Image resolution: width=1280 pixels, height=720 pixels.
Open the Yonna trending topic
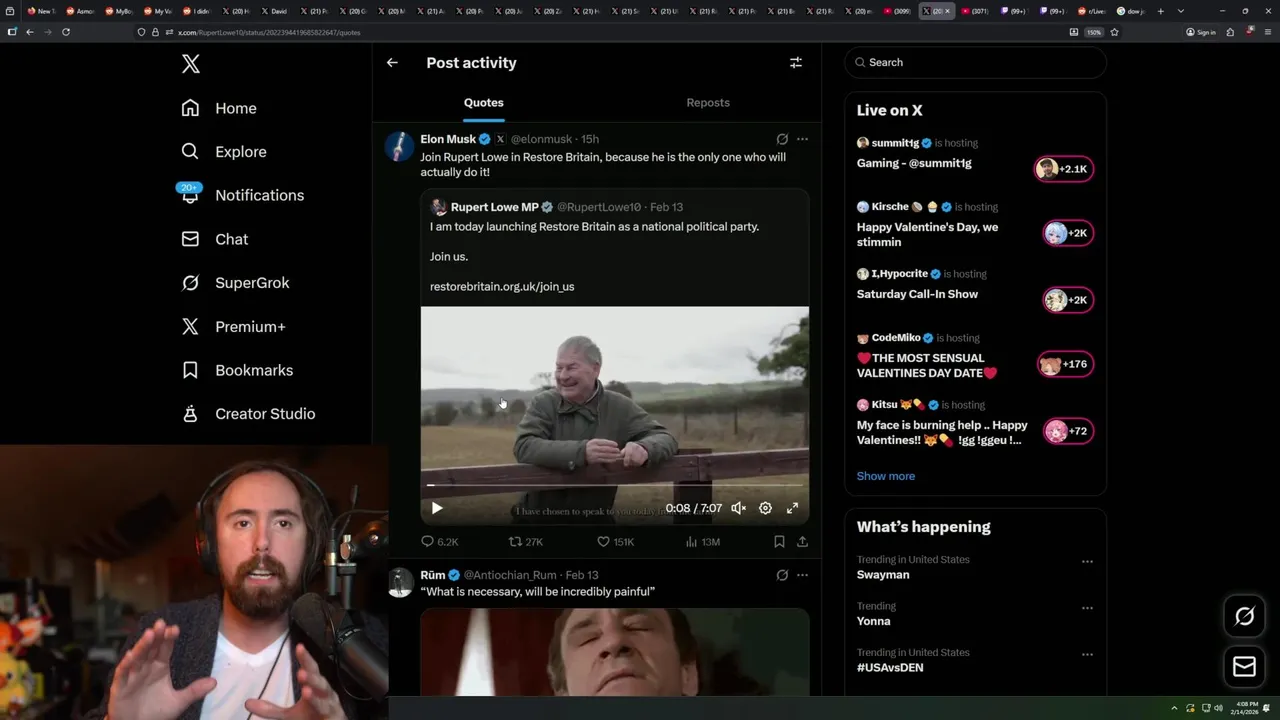(873, 621)
